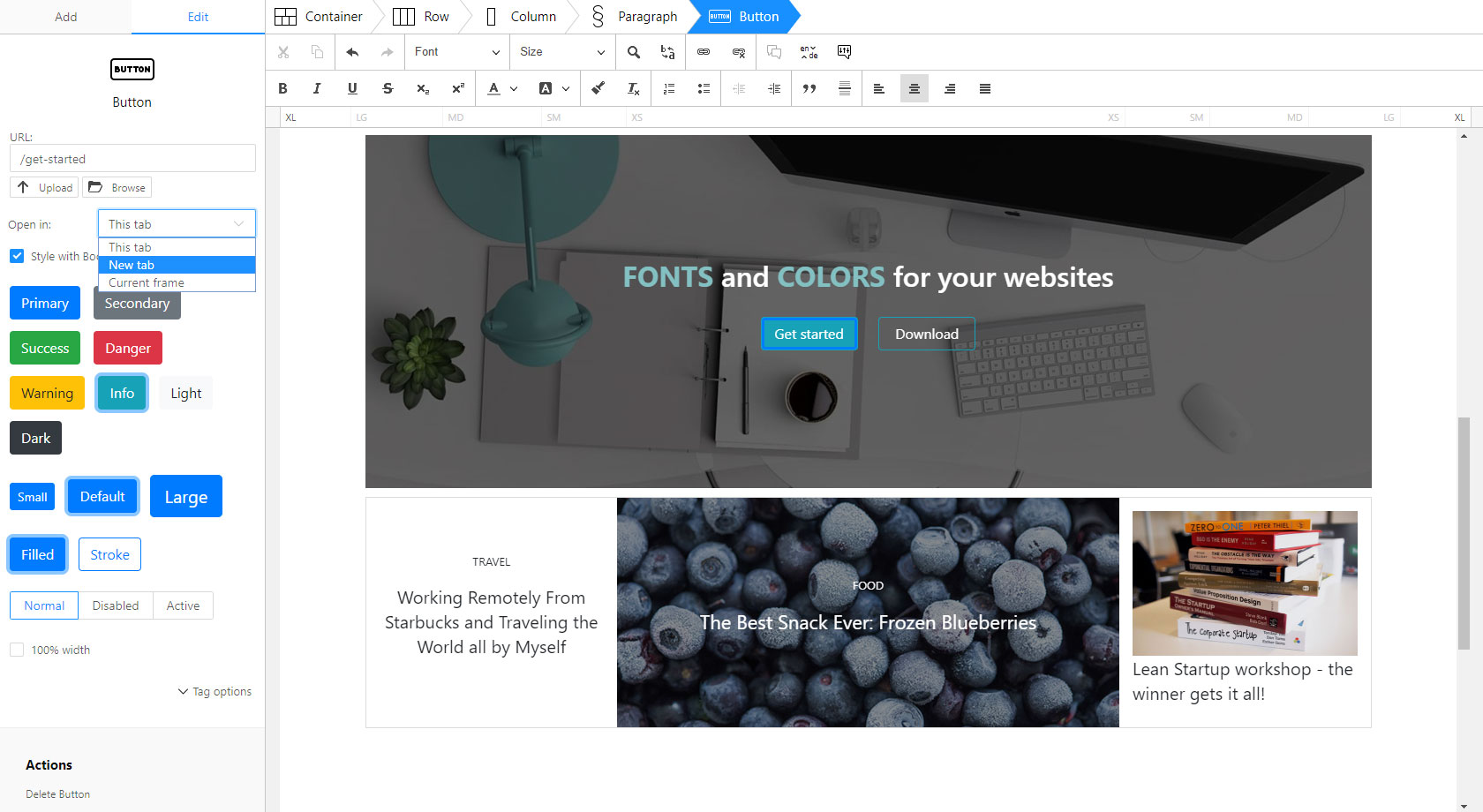Viewport: 1483px width, 812px height.
Task: Open the Find search tool
Action: [634, 52]
